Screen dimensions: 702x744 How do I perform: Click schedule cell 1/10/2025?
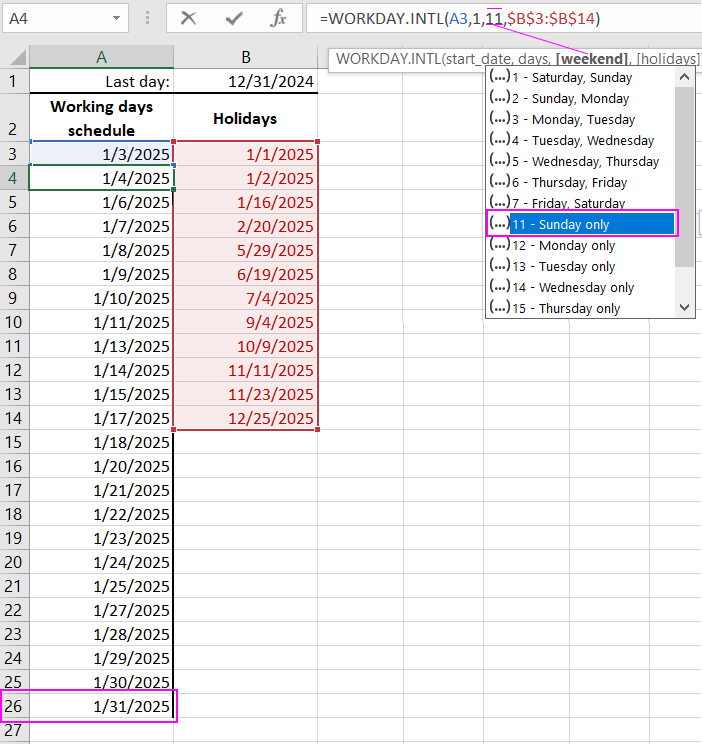(x=102, y=298)
